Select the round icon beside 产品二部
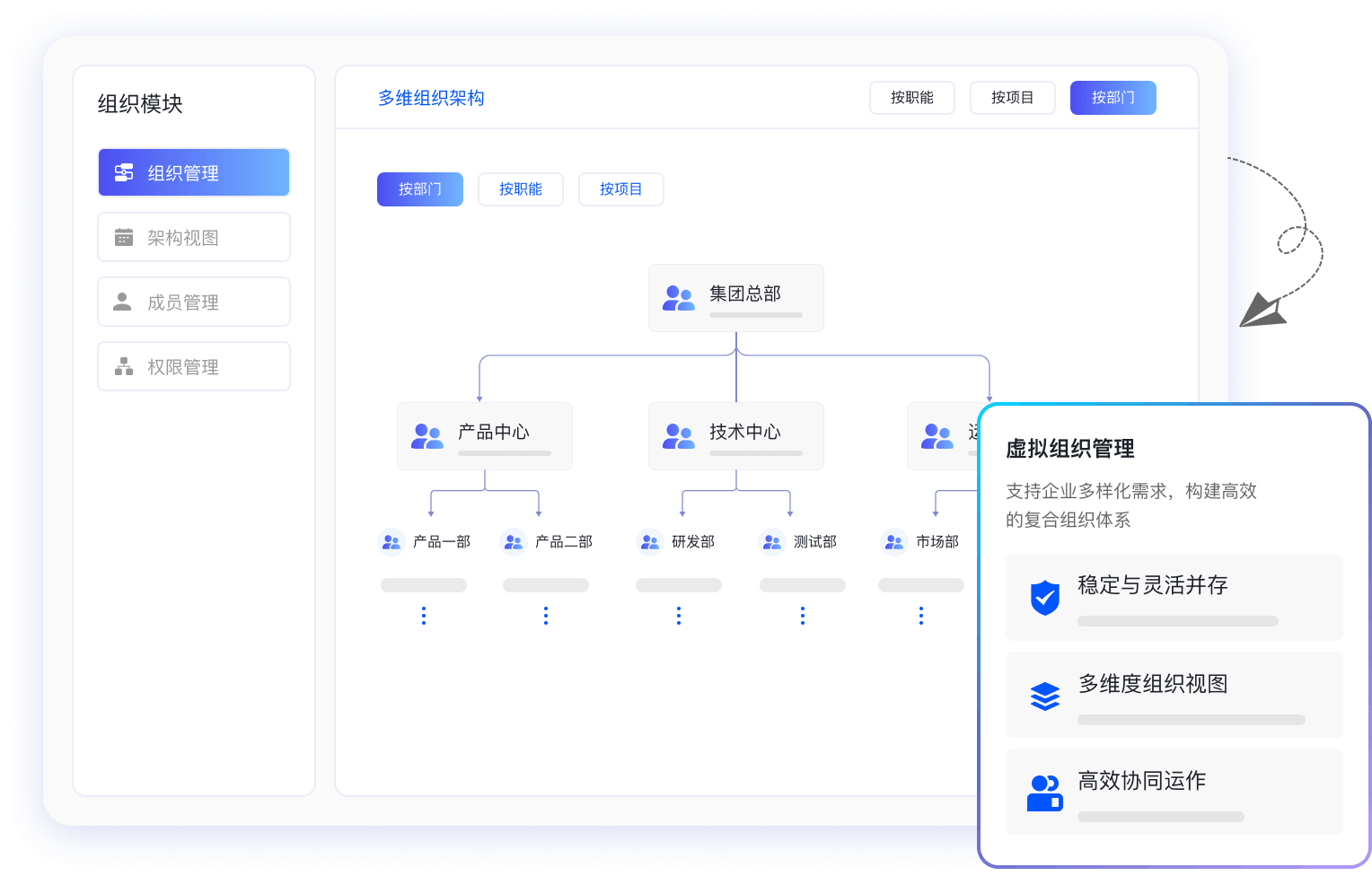This screenshot has height=876, width=1372. pos(514,542)
